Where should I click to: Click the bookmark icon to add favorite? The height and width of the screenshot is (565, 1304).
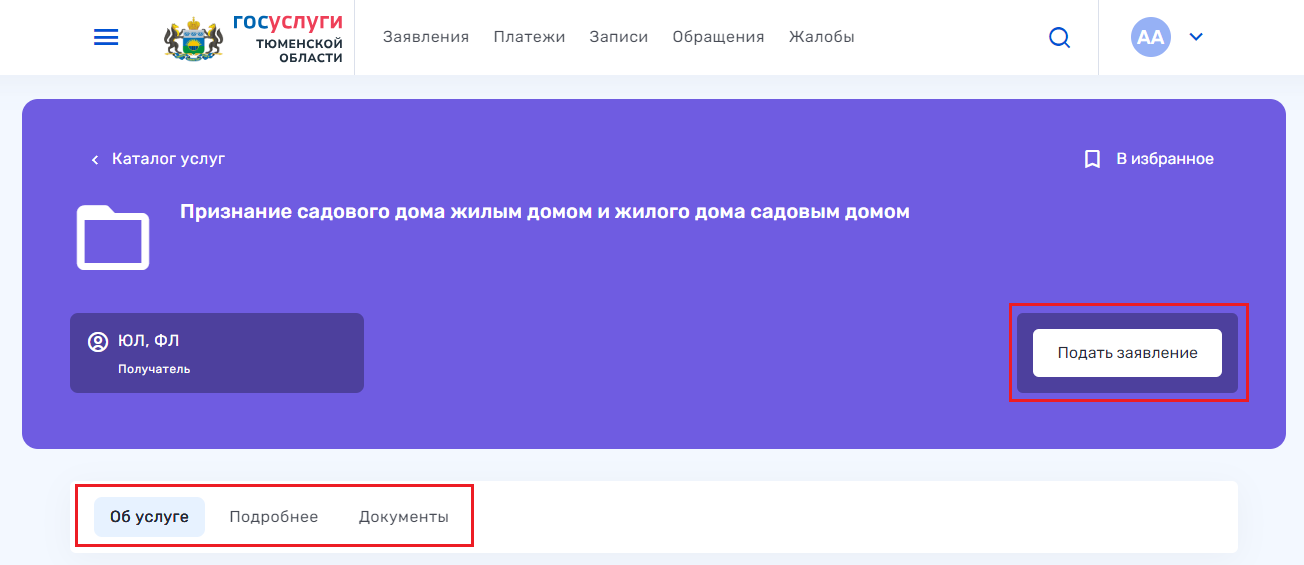1092,159
